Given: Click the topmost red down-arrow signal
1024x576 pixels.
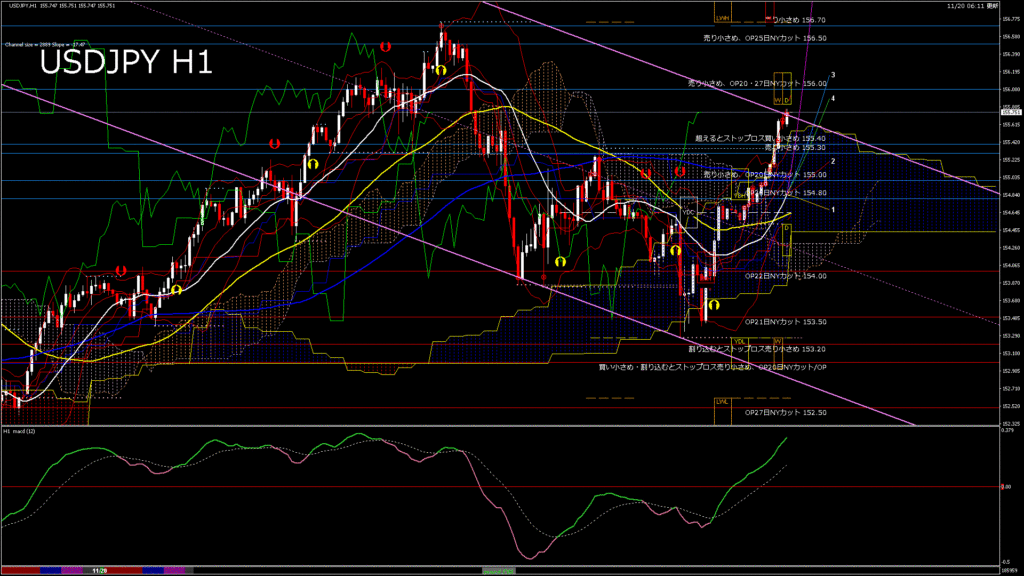Looking at the screenshot, I should point(386,47).
